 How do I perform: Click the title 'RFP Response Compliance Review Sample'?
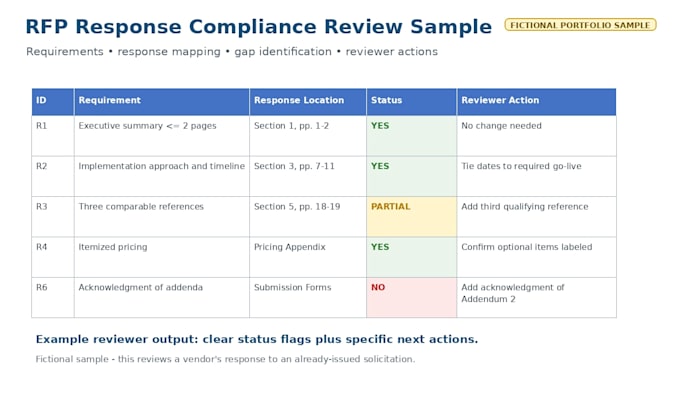coord(258,27)
